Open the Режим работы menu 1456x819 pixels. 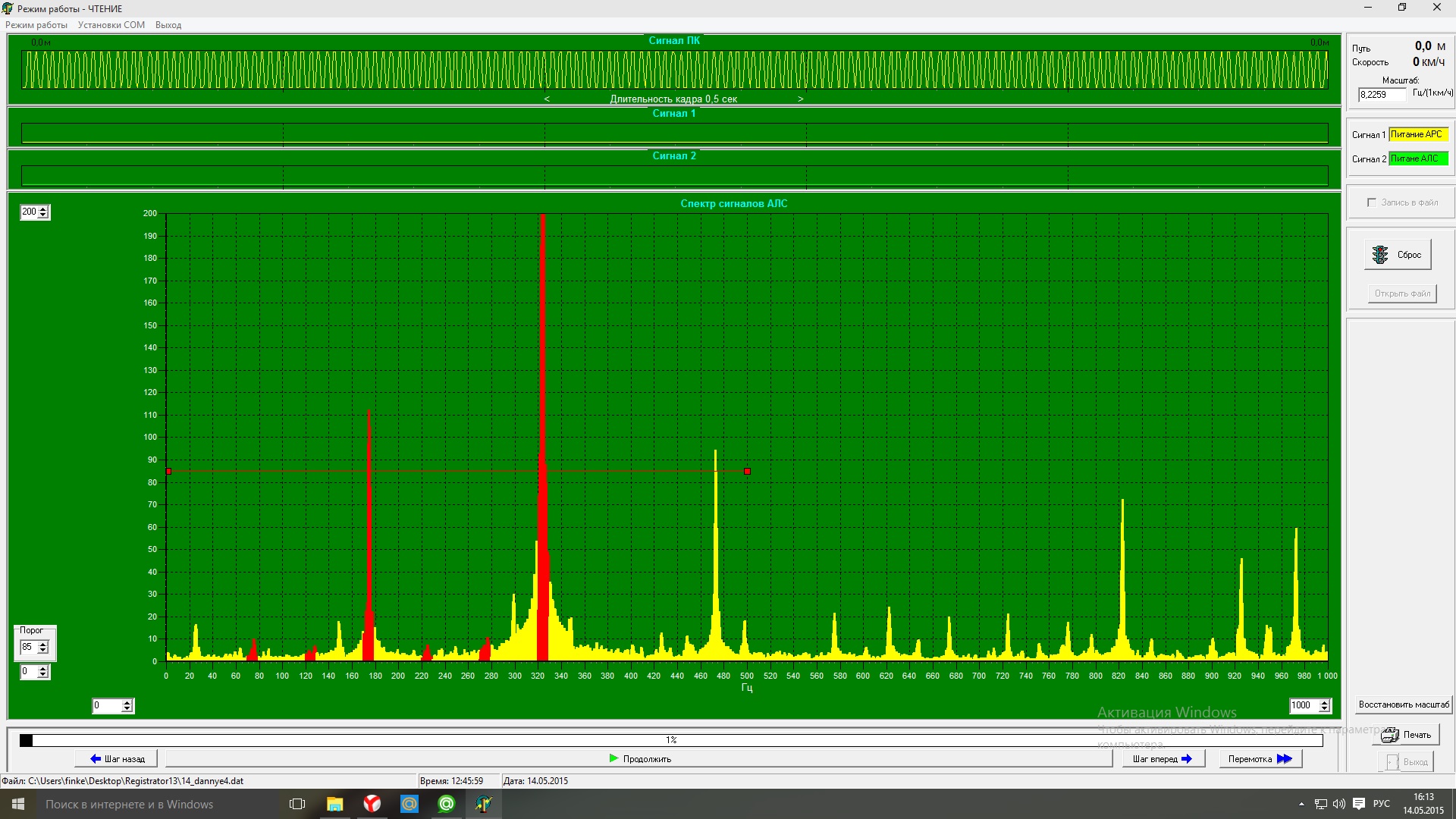click(x=36, y=25)
